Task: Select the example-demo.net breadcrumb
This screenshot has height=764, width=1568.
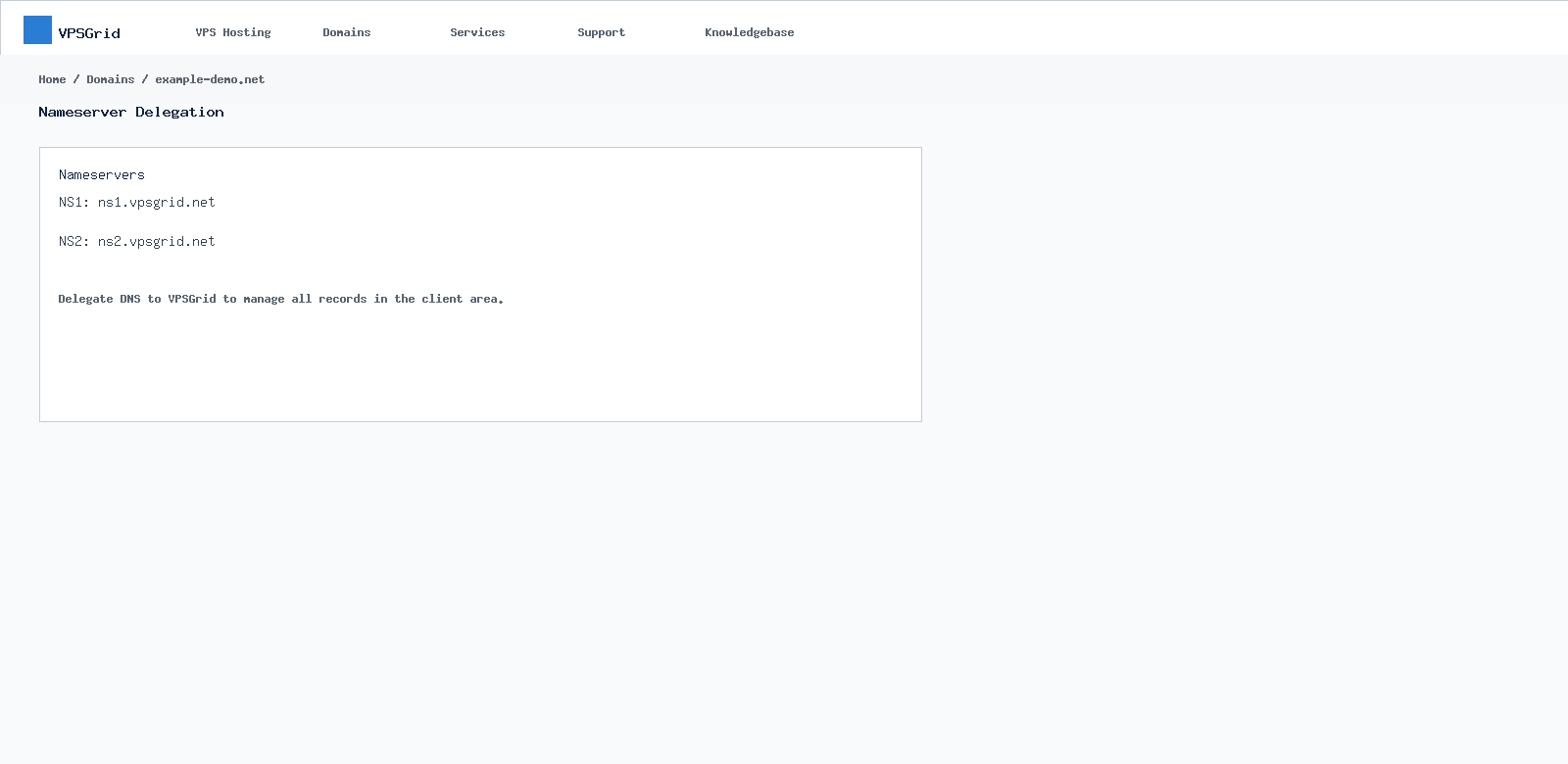Action: click(210, 79)
